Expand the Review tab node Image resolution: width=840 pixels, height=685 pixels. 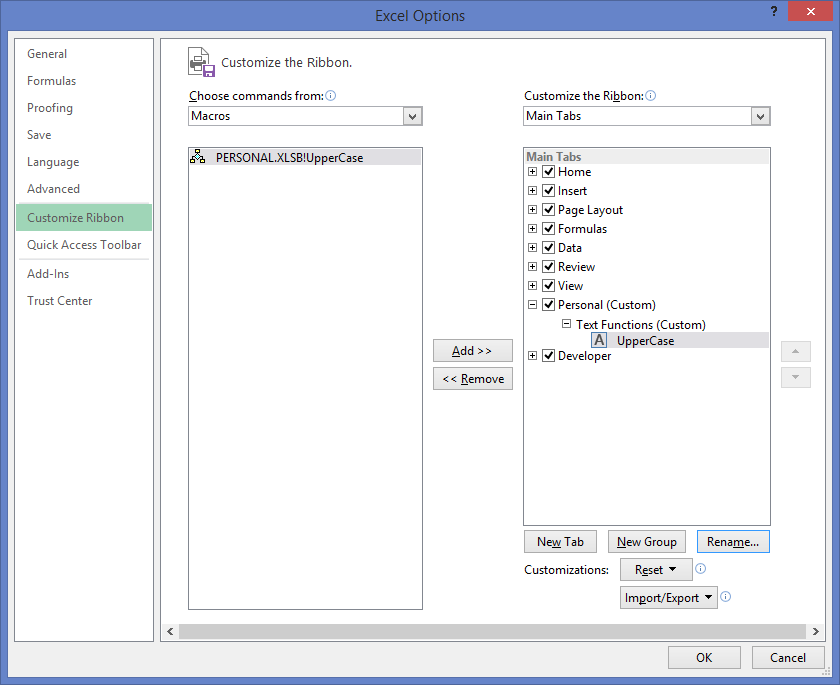pyautogui.click(x=532, y=267)
